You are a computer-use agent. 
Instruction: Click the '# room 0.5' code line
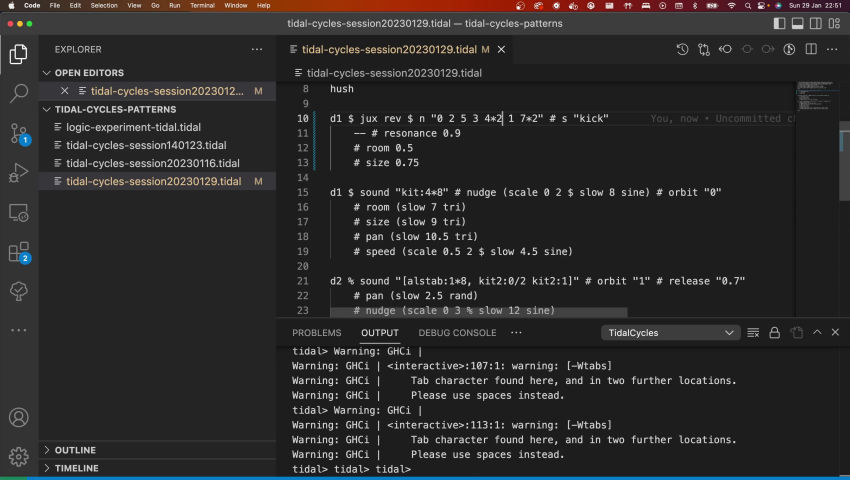383,148
